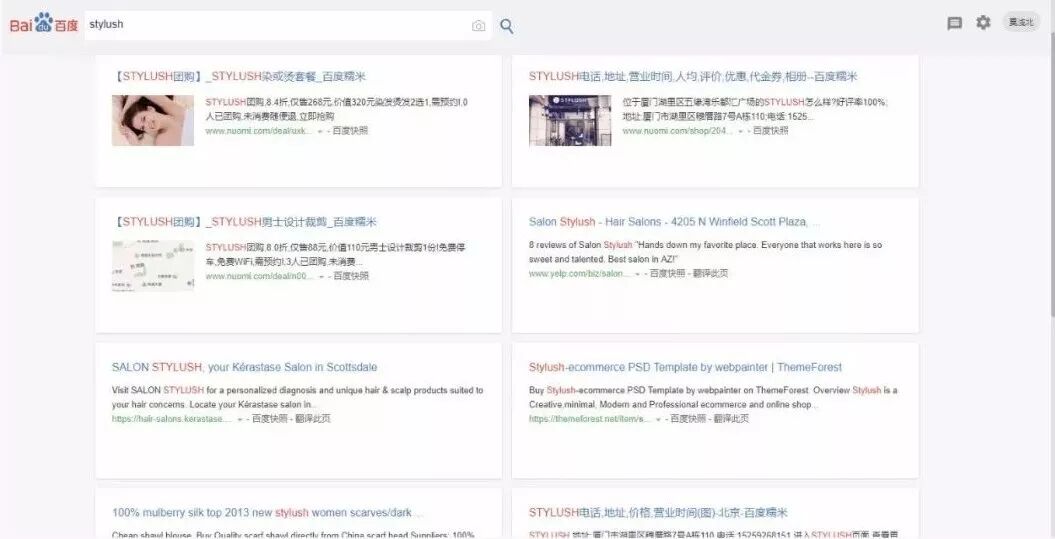
Task: Open the Salon Stylush - Hair Salons result
Action: tap(674, 221)
